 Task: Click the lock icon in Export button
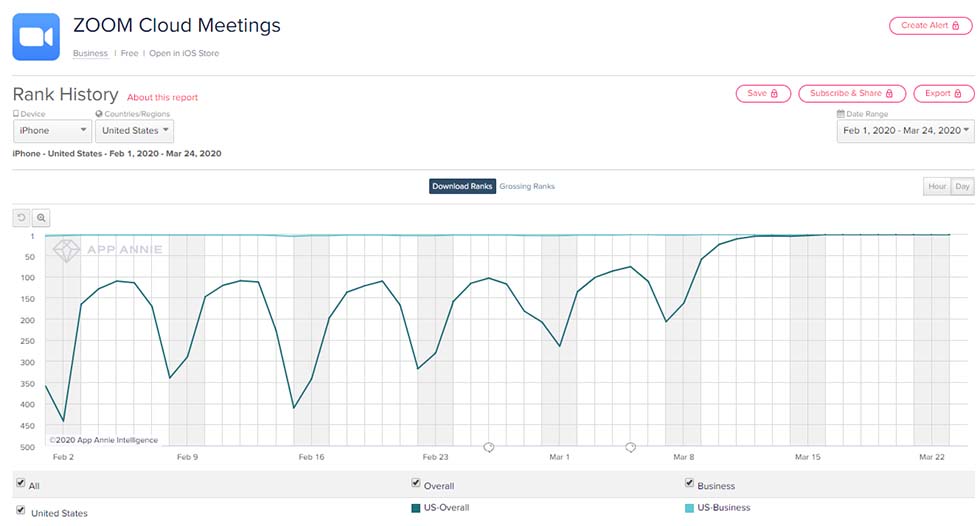pyautogui.click(x=958, y=94)
